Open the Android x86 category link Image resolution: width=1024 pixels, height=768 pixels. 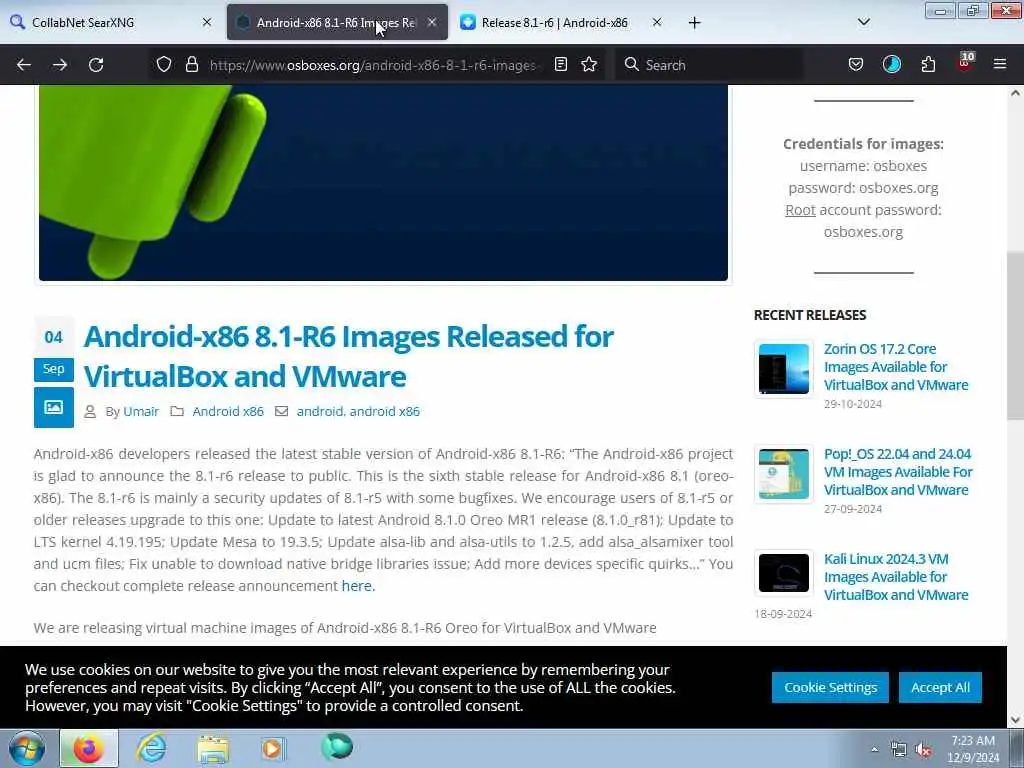point(228,411)
